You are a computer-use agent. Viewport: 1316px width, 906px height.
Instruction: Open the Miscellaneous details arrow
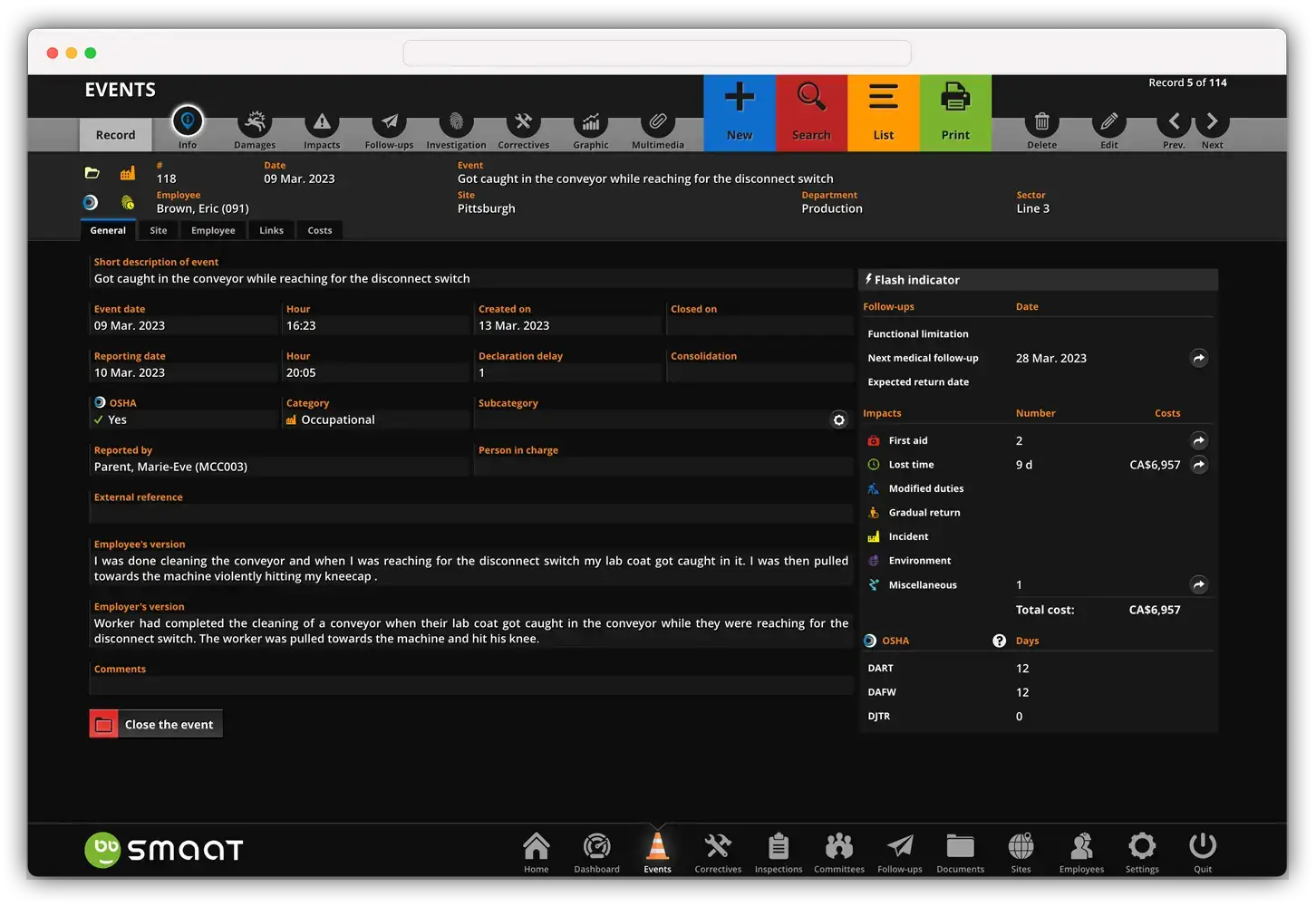tap(1199, 584)
